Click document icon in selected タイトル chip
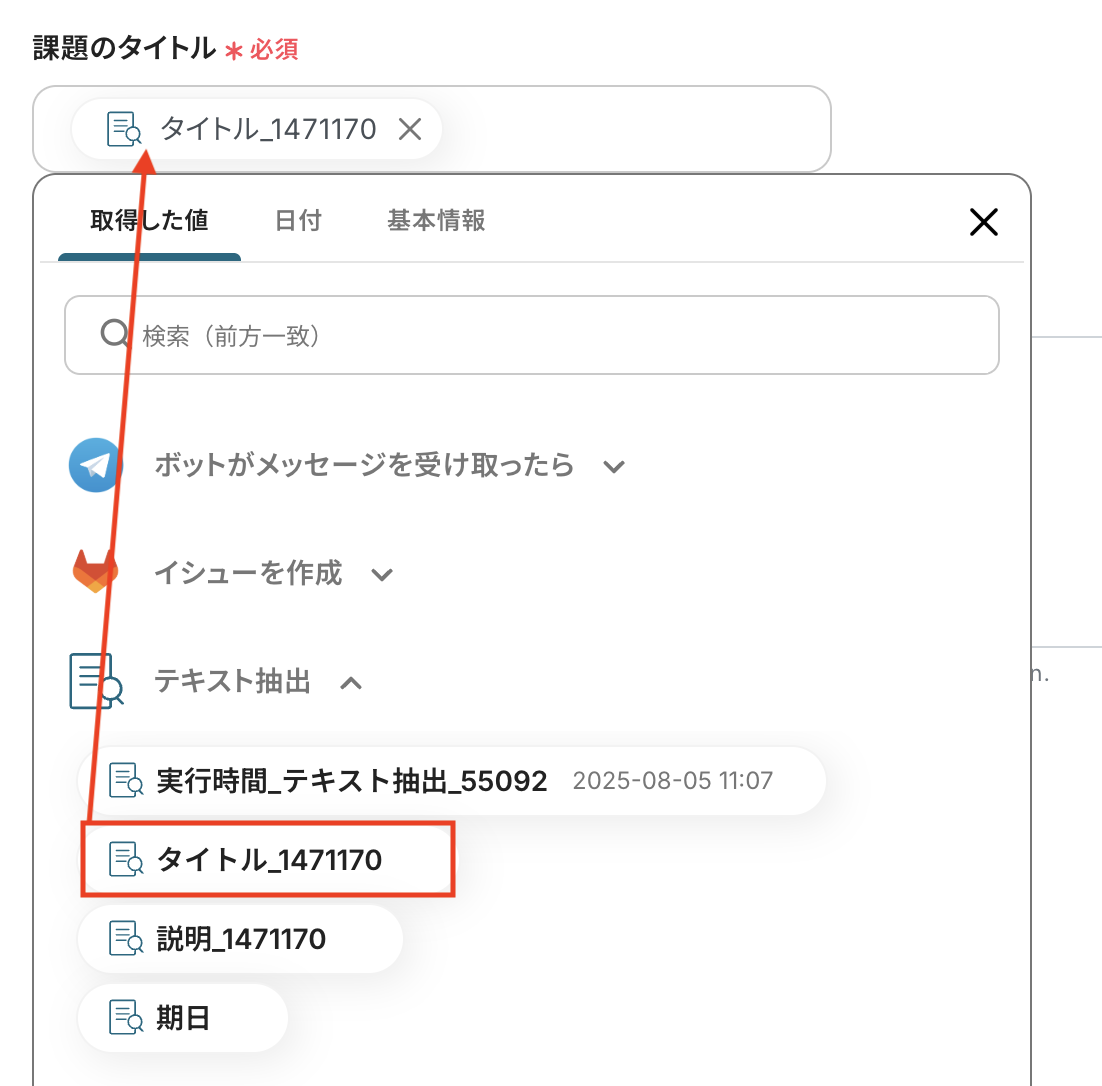 [124, 129]
